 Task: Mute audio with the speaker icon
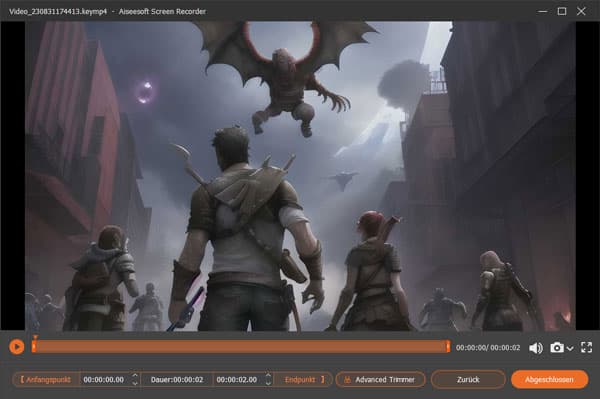click(536, 348)
